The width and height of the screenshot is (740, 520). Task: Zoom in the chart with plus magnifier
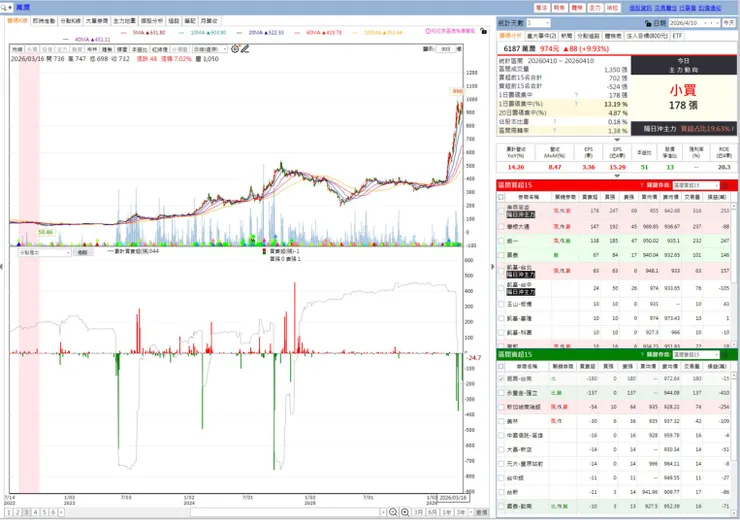click(x=405, y=512)
